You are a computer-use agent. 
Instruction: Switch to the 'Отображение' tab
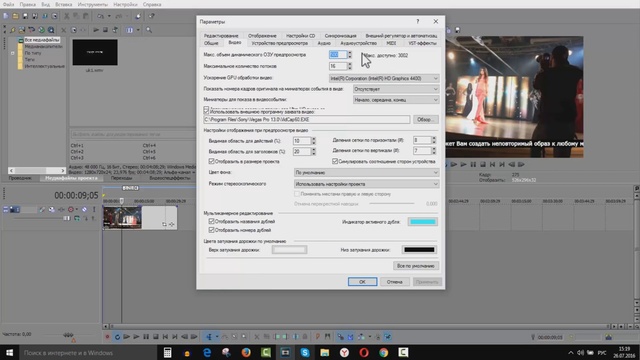click(x=262, y=36)
